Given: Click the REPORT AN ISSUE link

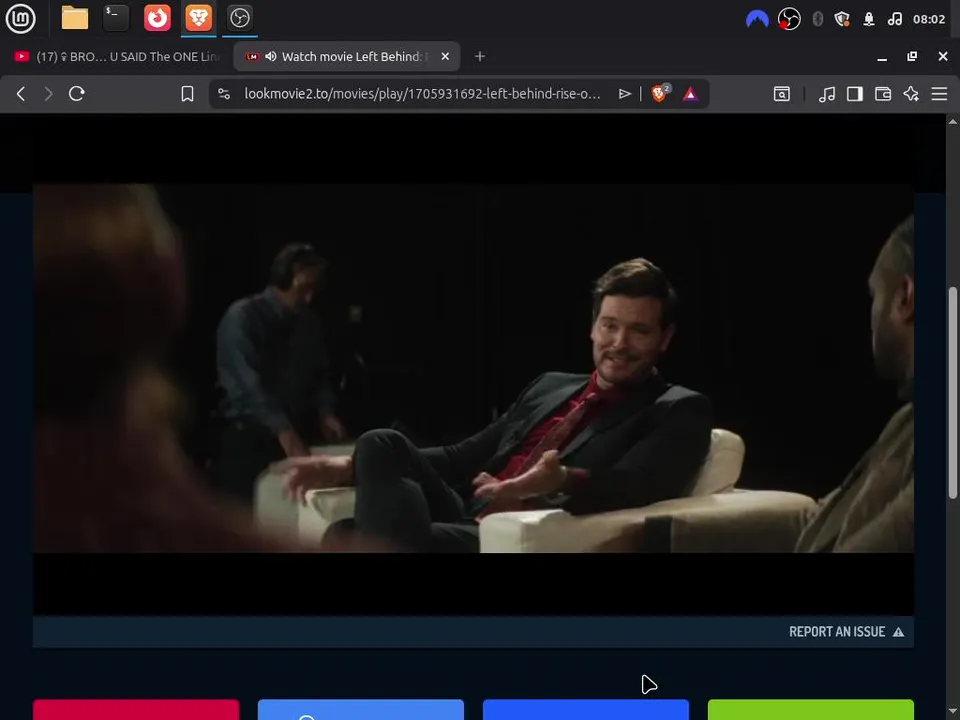Looking at the screenshot, I should (x=837, y=632).
